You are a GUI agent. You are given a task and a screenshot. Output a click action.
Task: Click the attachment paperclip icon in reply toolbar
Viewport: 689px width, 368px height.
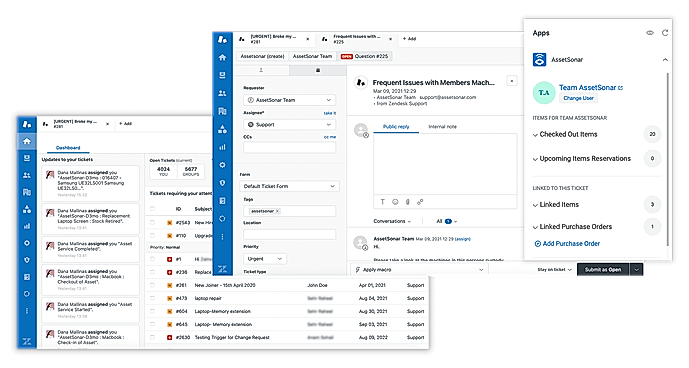407,202
